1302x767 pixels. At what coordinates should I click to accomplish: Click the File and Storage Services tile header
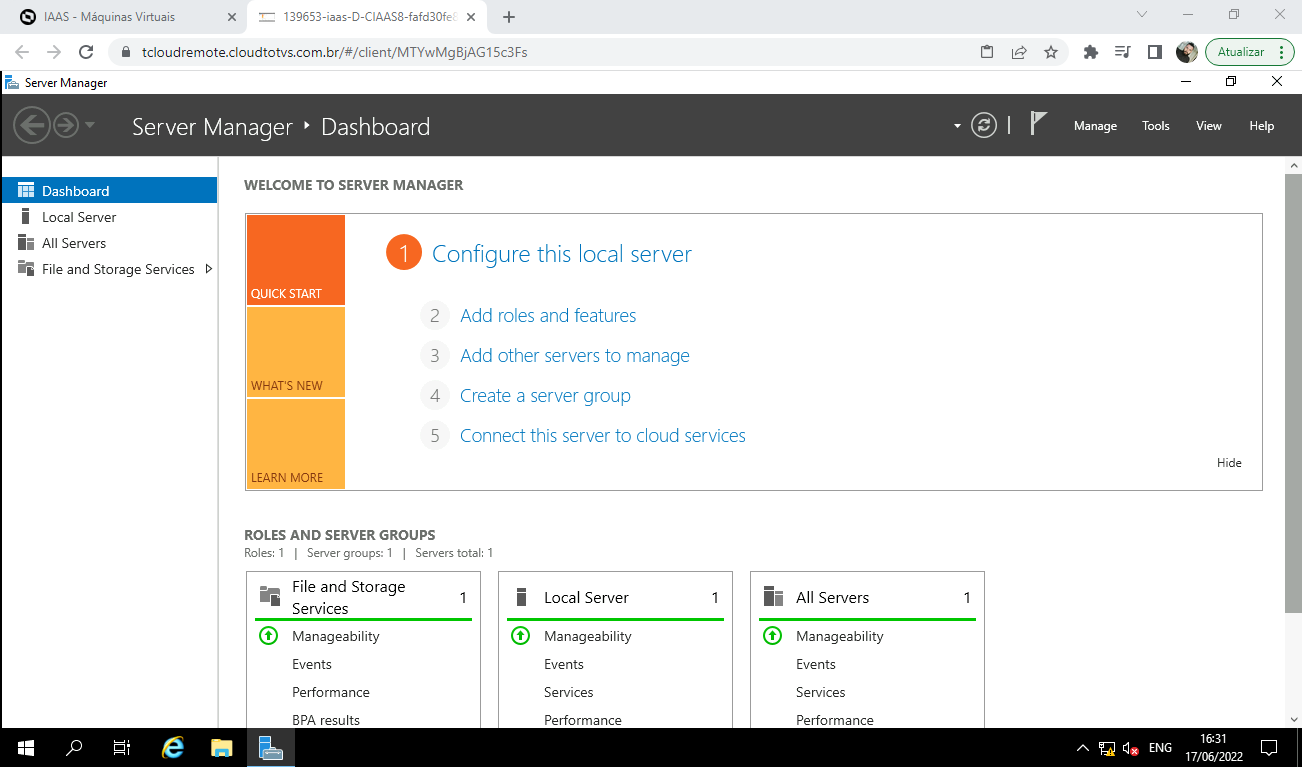click(363, 597)
